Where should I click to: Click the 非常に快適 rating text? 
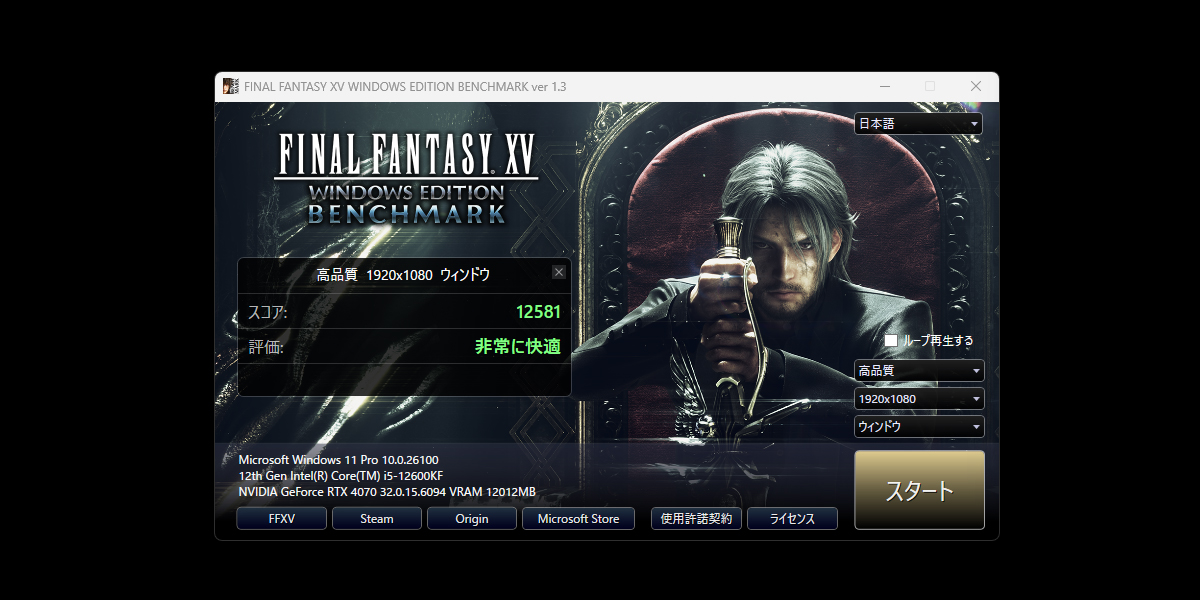(x=518, y=347)
